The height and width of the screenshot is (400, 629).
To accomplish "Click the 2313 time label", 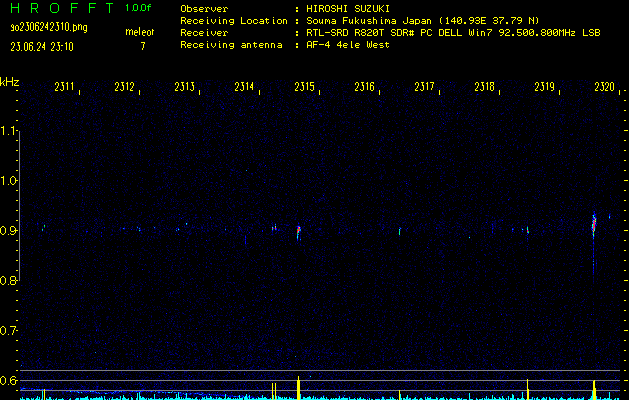I will coord(184,88).
